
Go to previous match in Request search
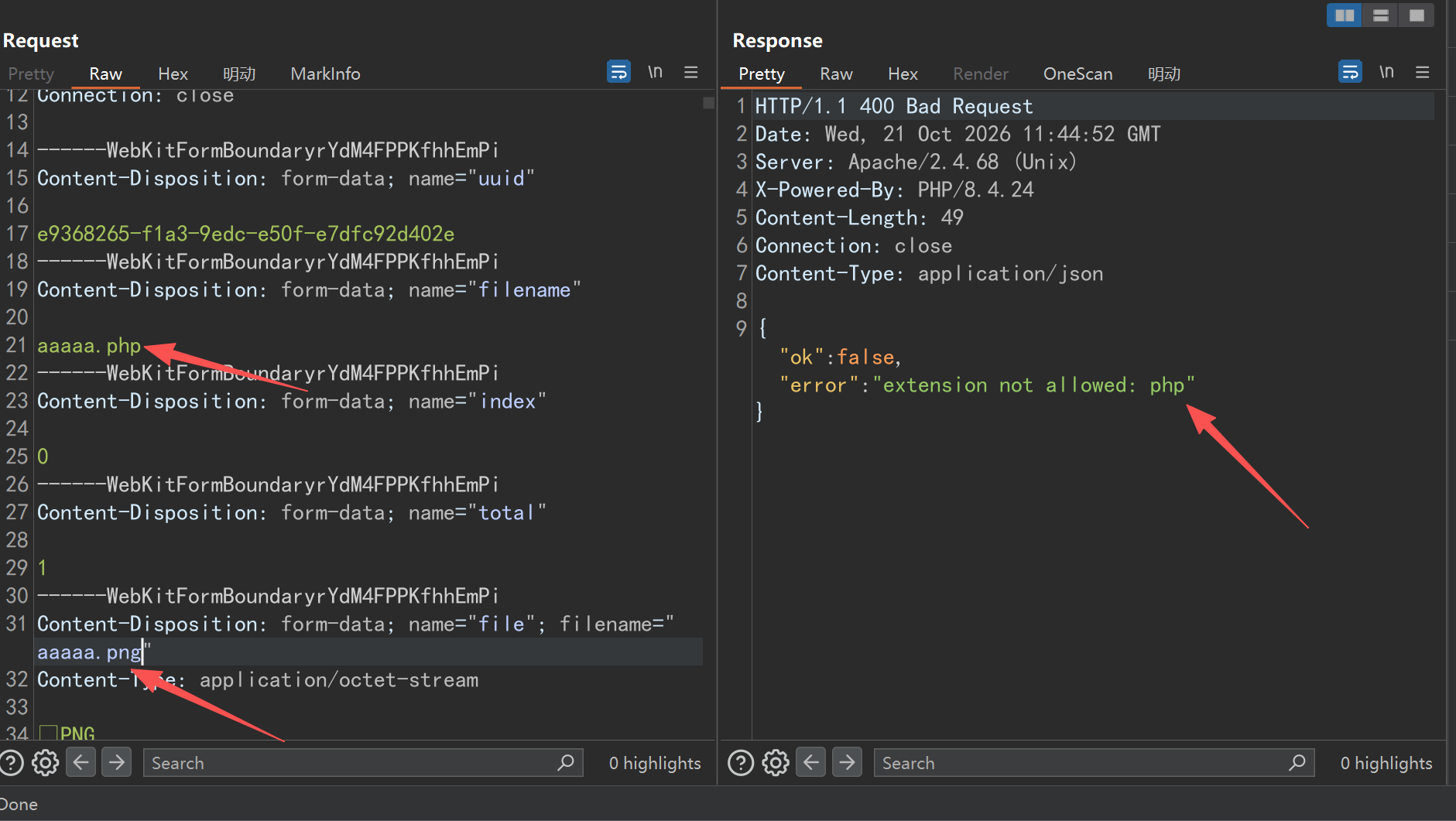tap(81, 763)
